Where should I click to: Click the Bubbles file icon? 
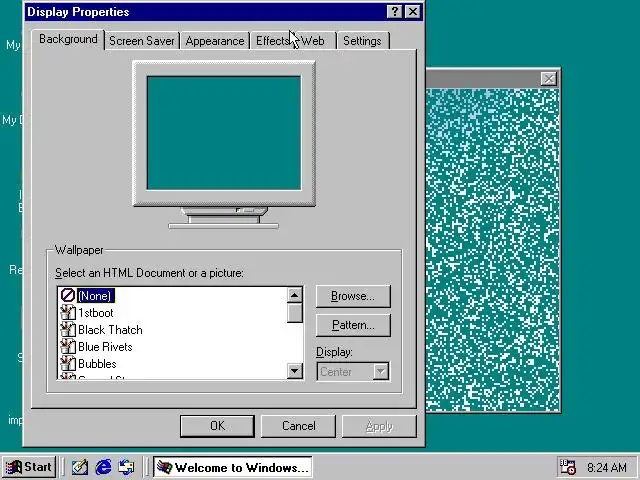[x=68, y=364]
